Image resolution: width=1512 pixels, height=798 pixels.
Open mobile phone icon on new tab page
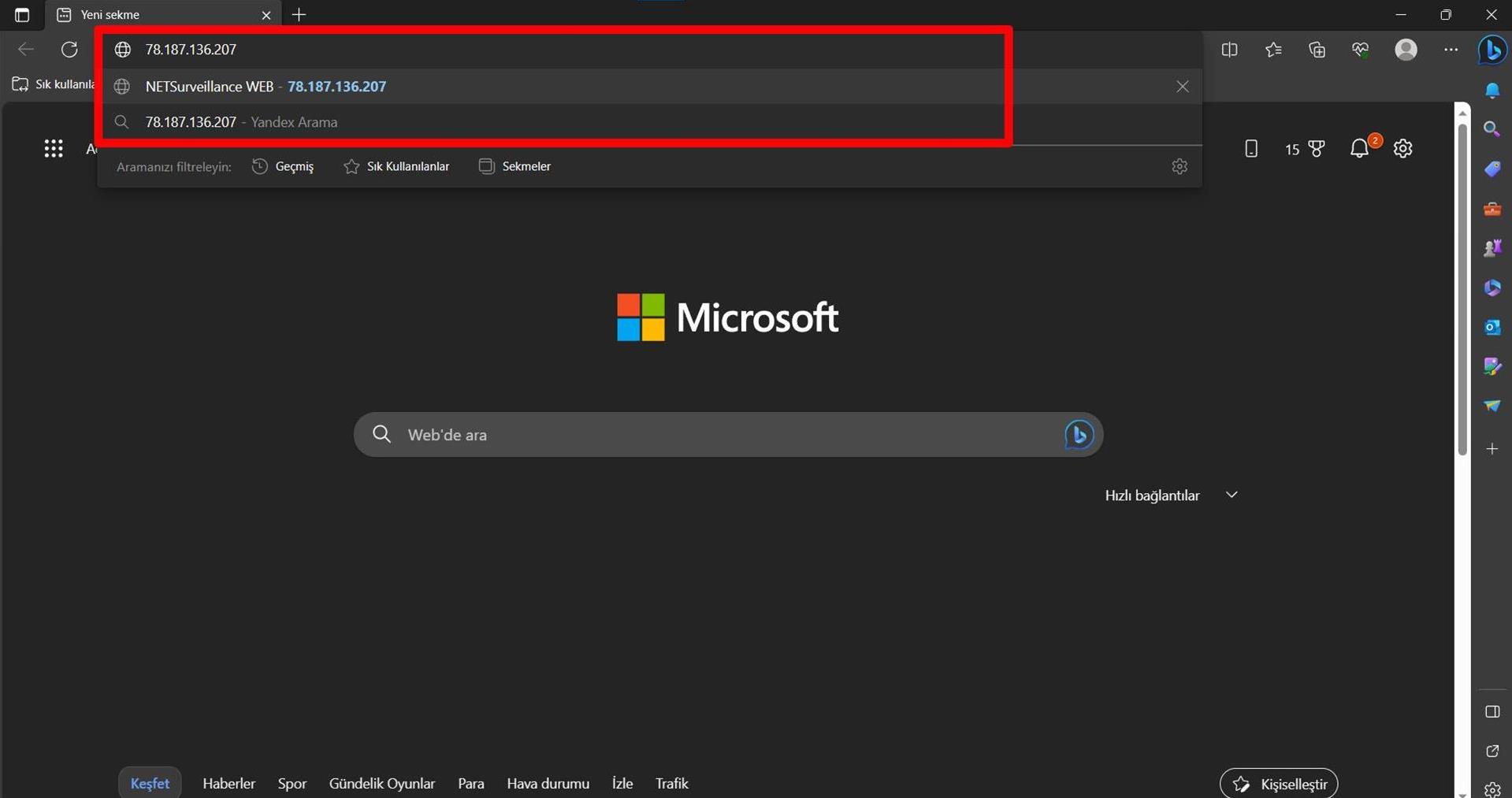[1251, 148]
